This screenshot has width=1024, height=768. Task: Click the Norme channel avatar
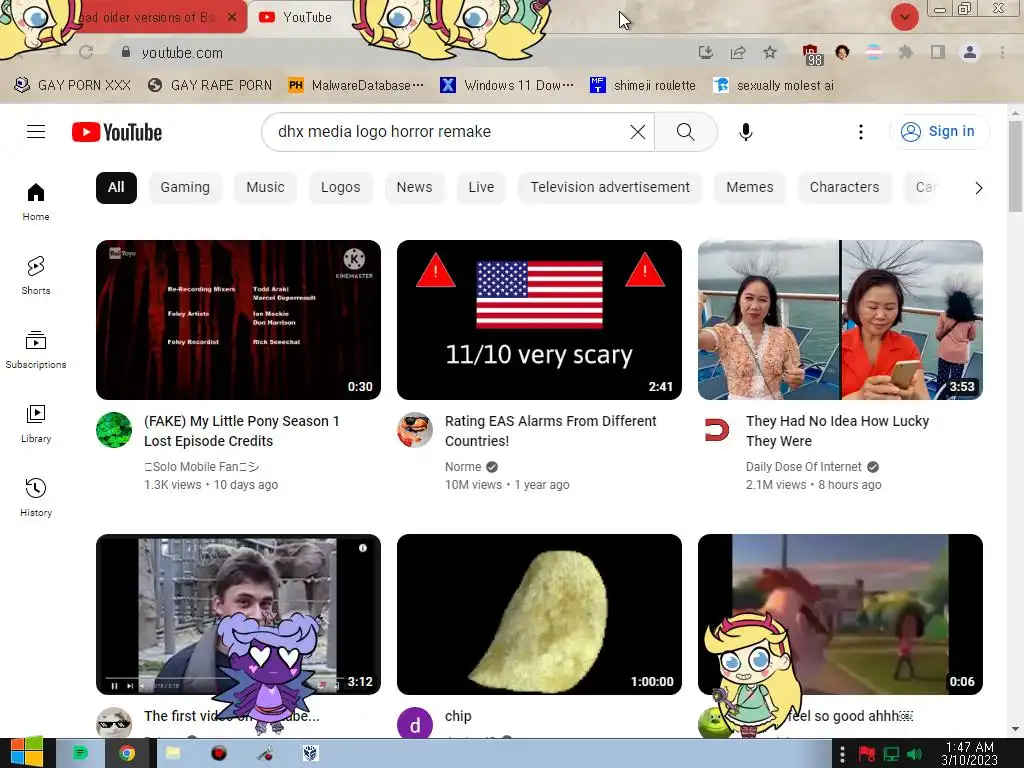(415, 430)
